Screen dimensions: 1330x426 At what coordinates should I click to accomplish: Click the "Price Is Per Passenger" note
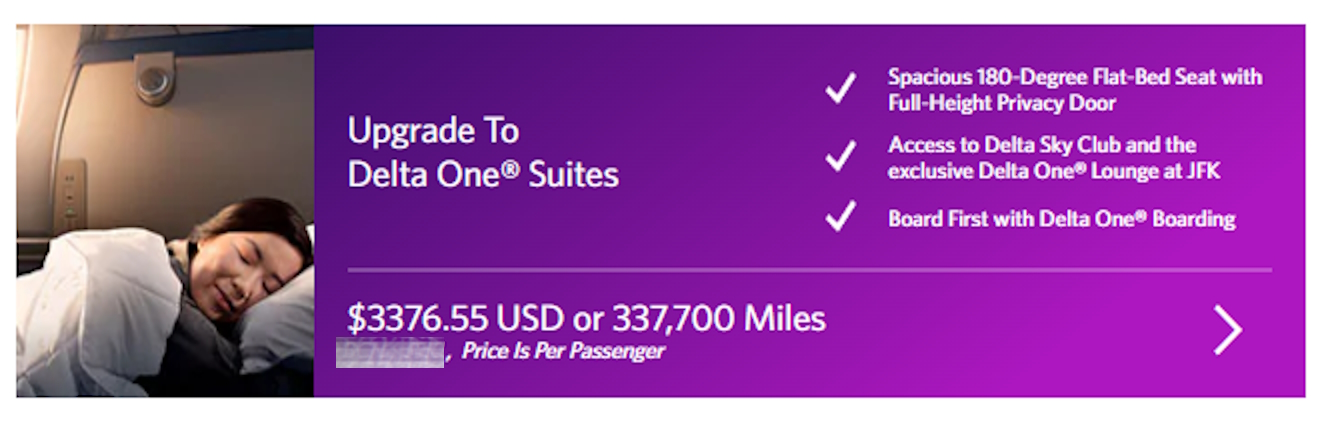[563, 352]
